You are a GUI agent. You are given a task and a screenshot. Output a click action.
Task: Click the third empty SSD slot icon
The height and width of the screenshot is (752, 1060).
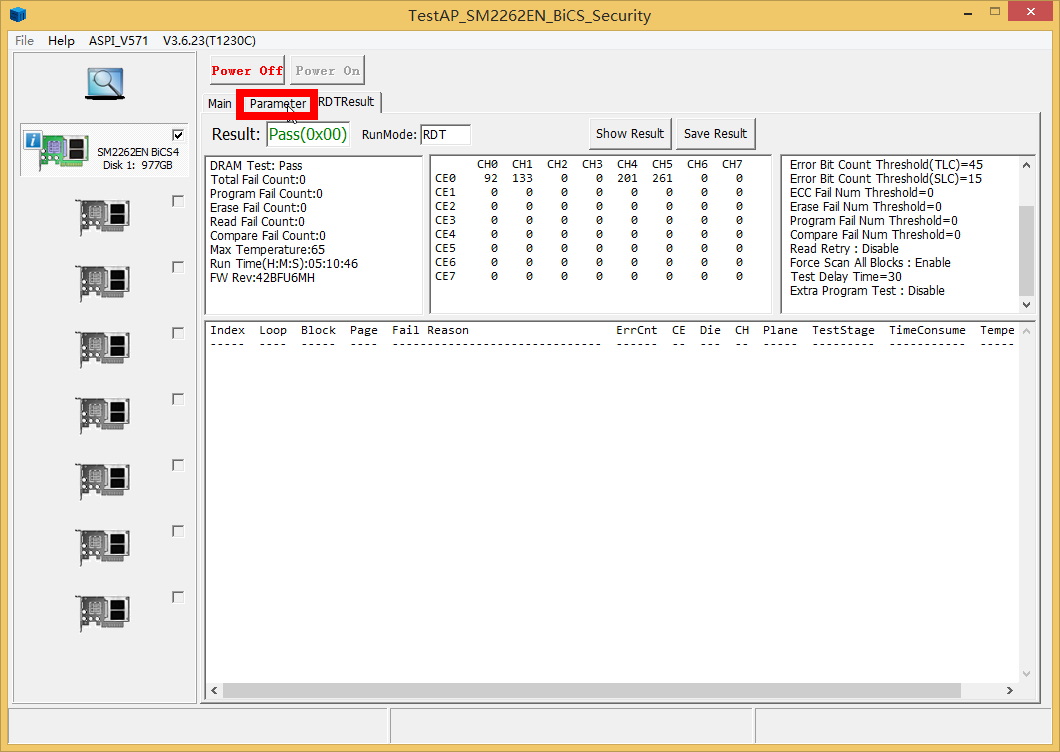pyautogui.click(x=104, y=349)
